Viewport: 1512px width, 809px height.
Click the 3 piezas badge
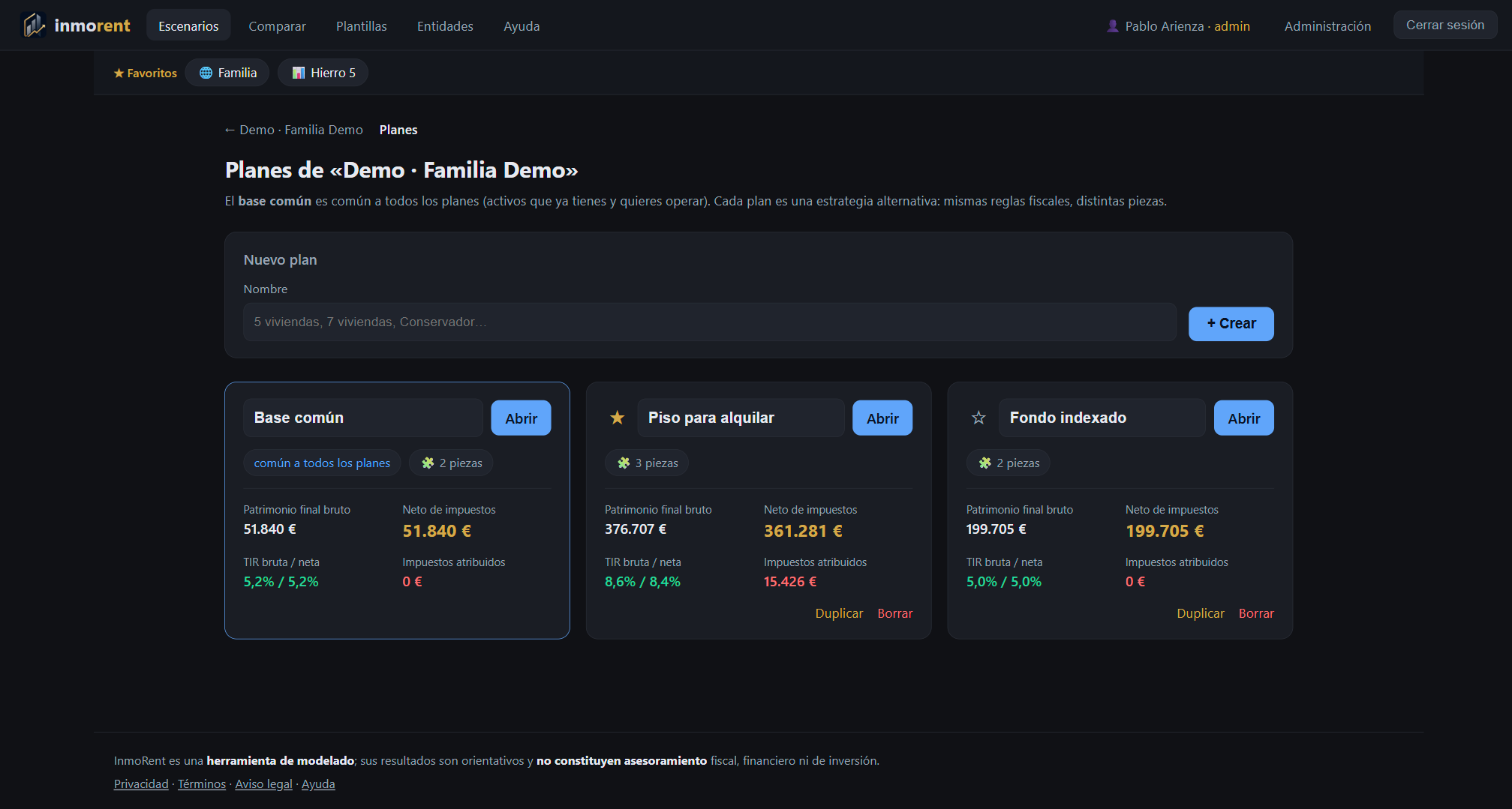pyautogui.click(x=647, y=463)
